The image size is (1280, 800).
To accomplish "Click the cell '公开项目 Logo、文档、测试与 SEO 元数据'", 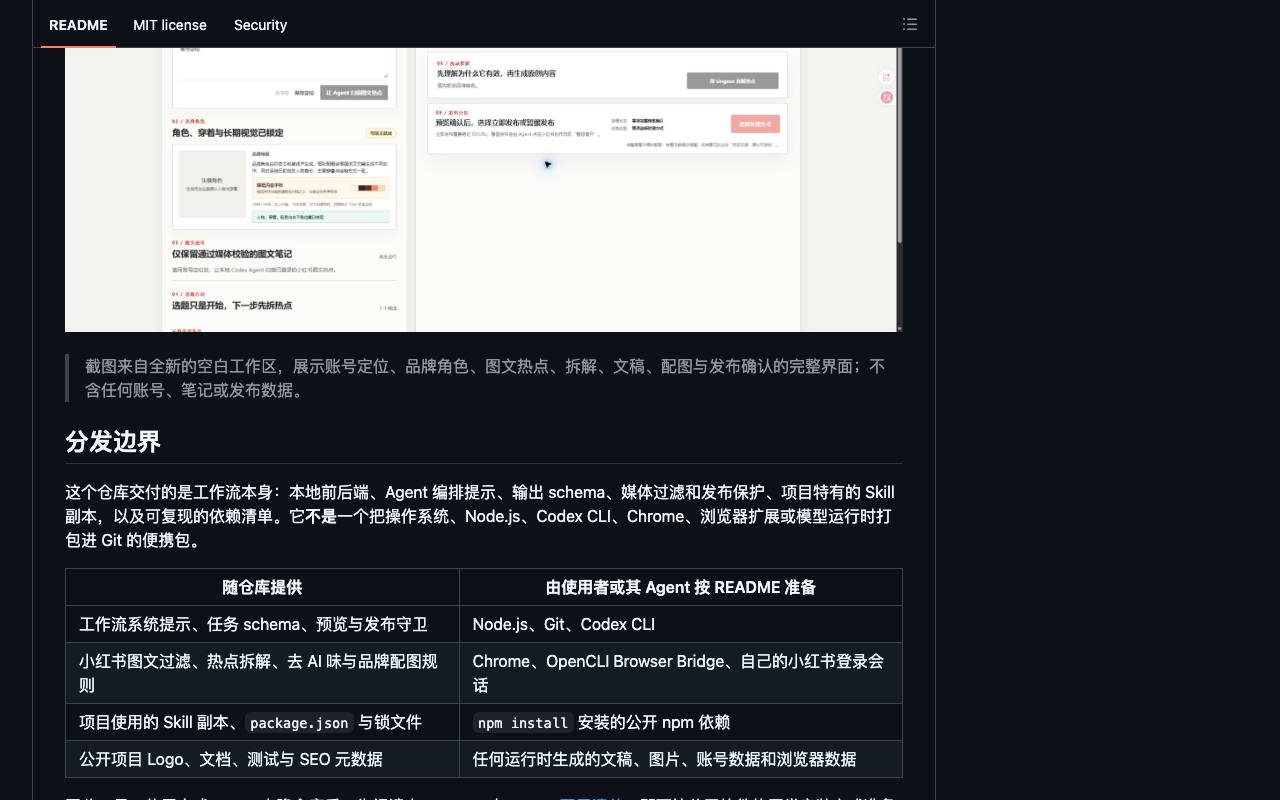I will 262,759.
